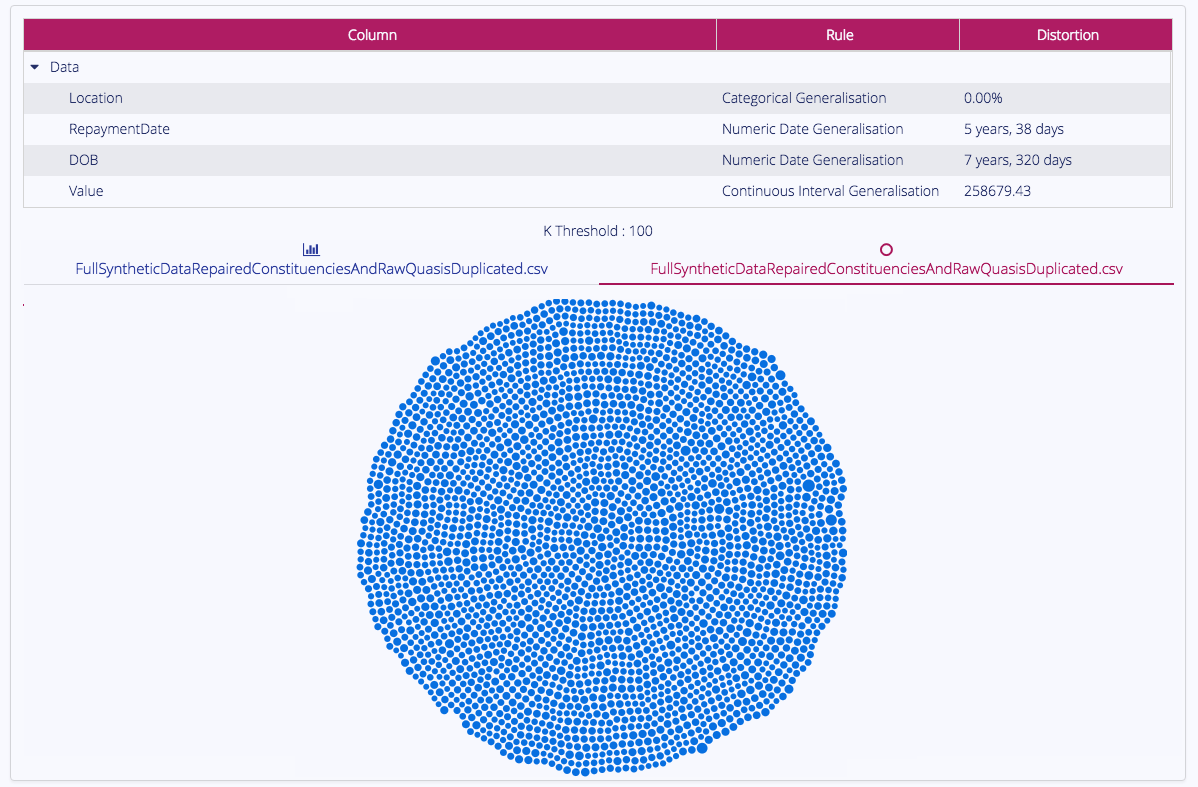The height and width of the screenshot is (787, 1198).
Task: Click the Continuous Interval Generalisation cell
Action: point(830,191)
